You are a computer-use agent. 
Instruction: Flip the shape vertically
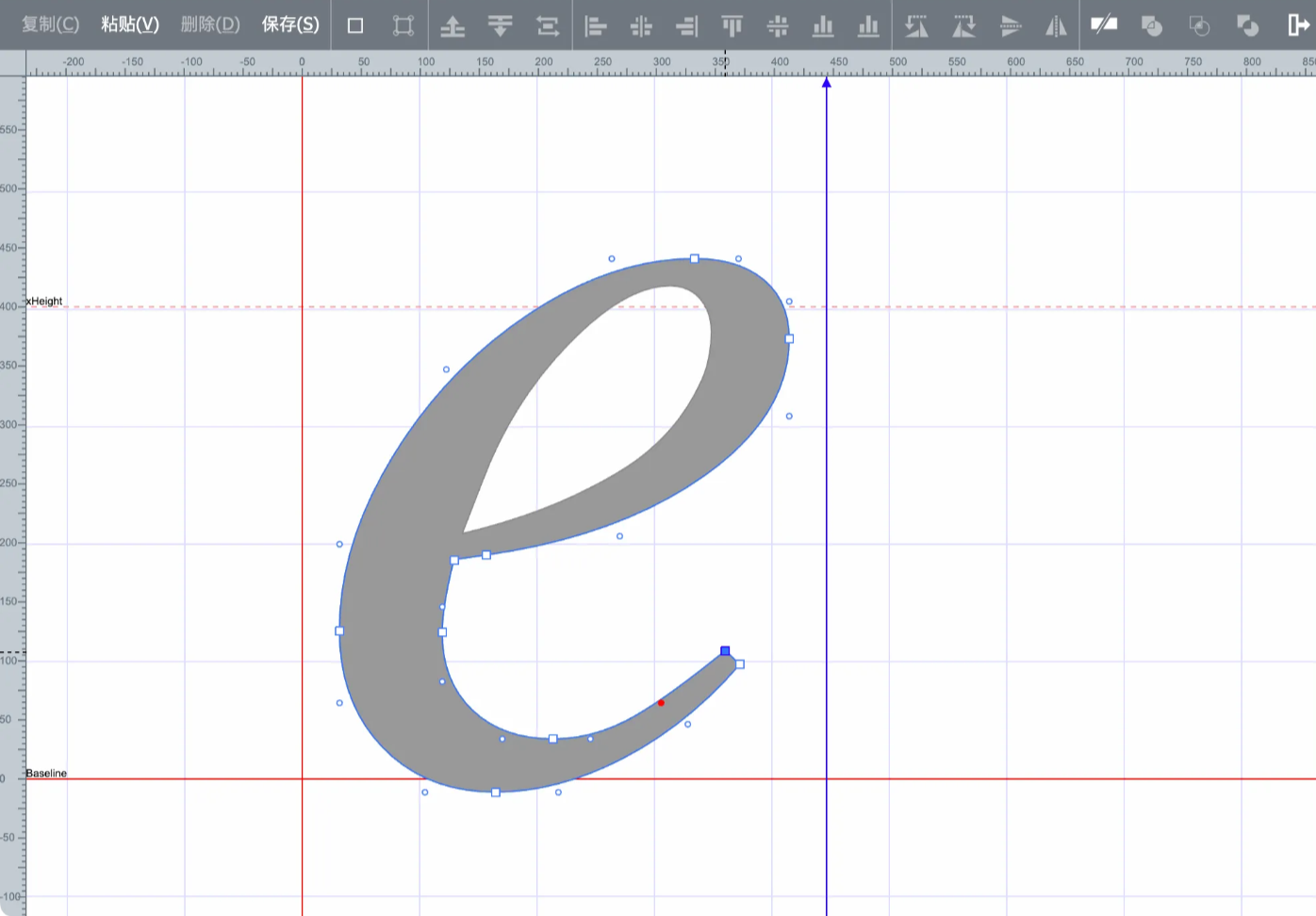coord(1011,25)
